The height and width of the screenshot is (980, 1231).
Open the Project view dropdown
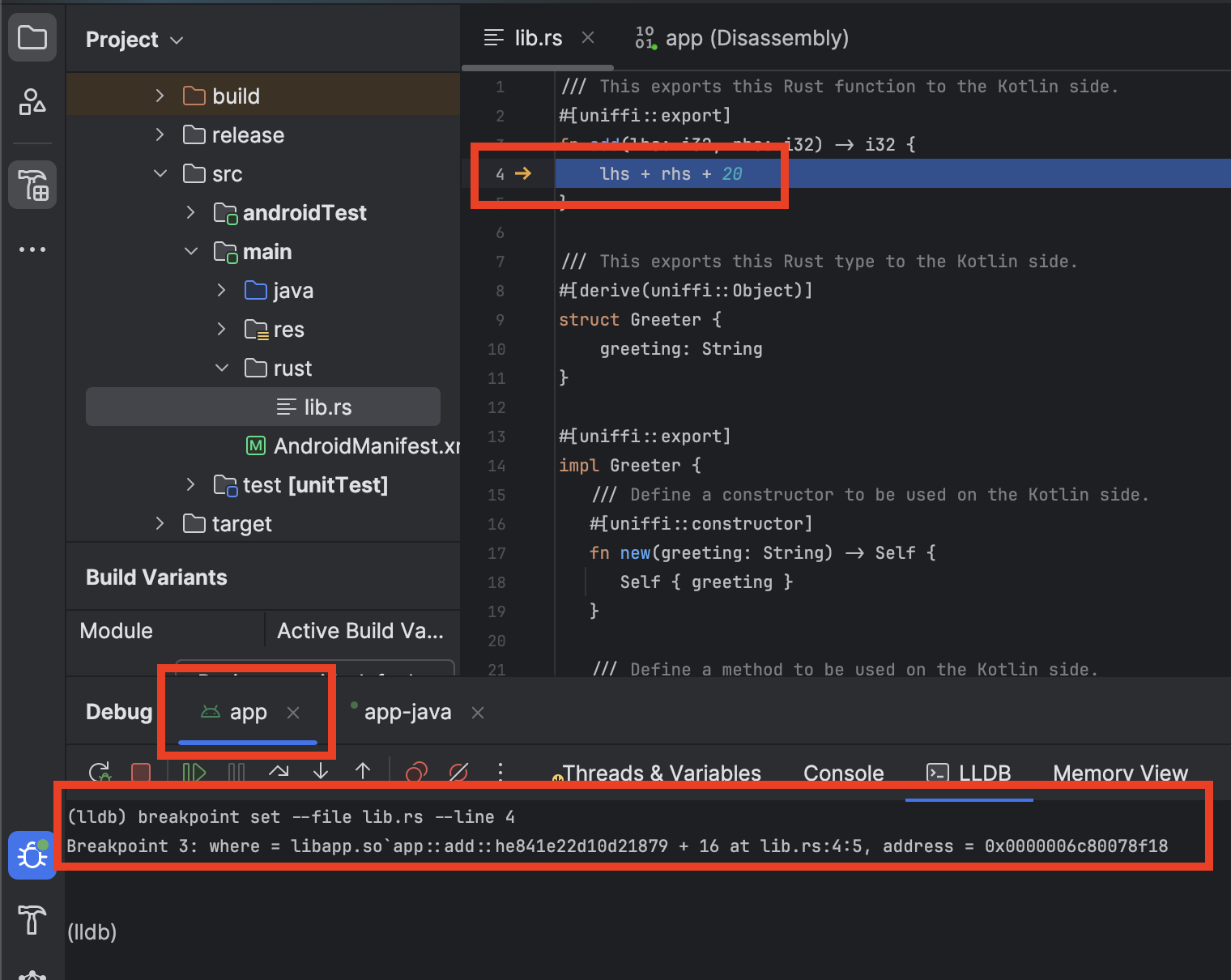pyautogui.click(x=134, y=40)
